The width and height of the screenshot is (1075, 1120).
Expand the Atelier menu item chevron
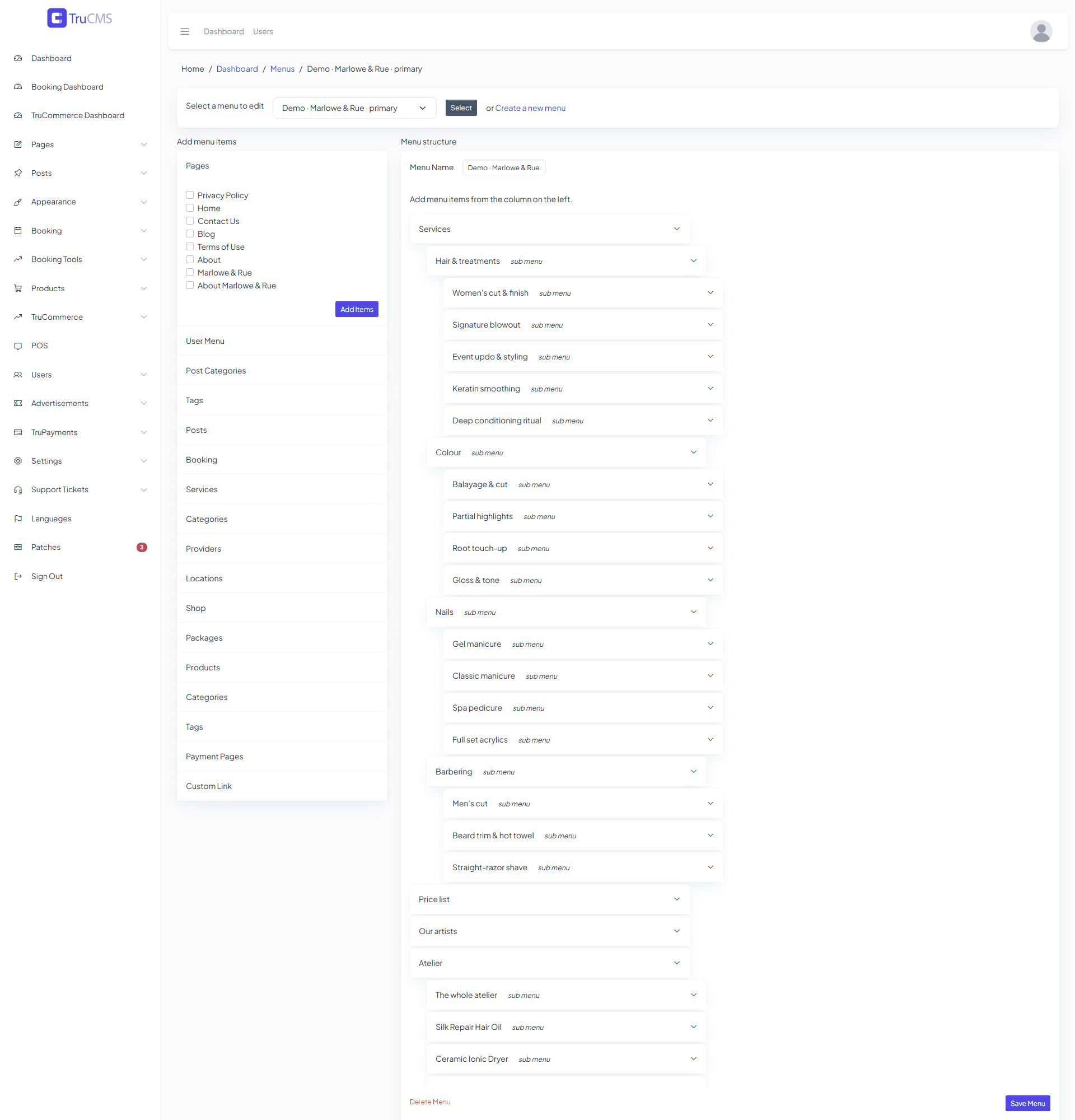click(677, 963)
